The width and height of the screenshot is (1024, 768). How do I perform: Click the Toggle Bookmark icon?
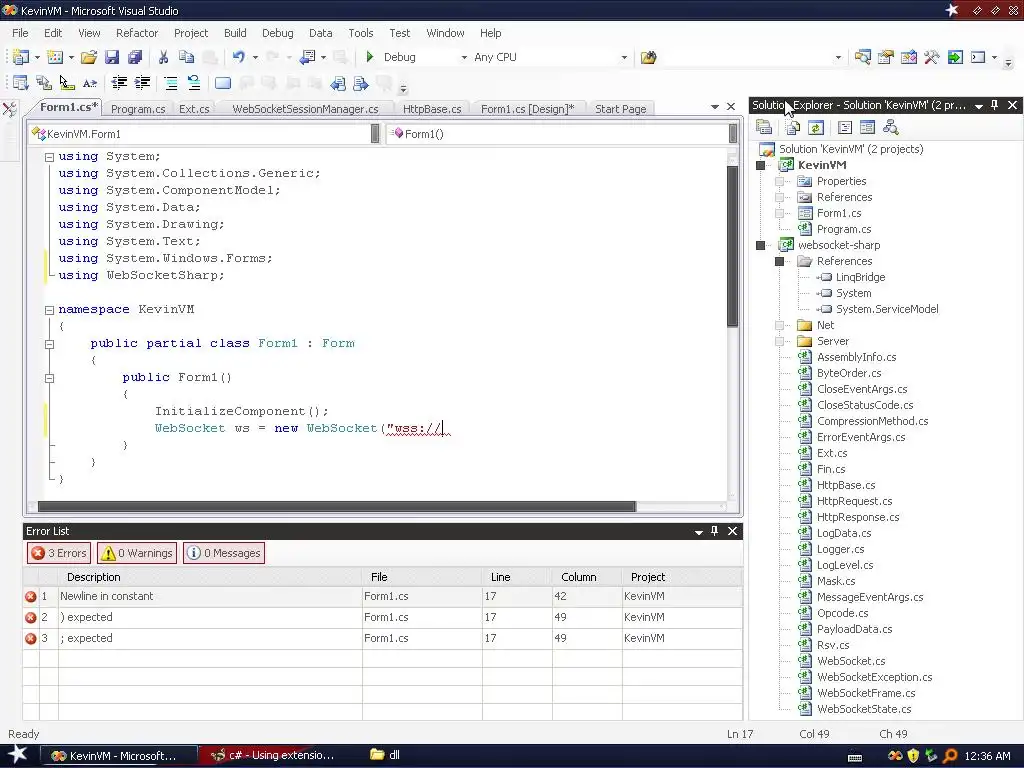pyautogui.click(x=223, y=83)
